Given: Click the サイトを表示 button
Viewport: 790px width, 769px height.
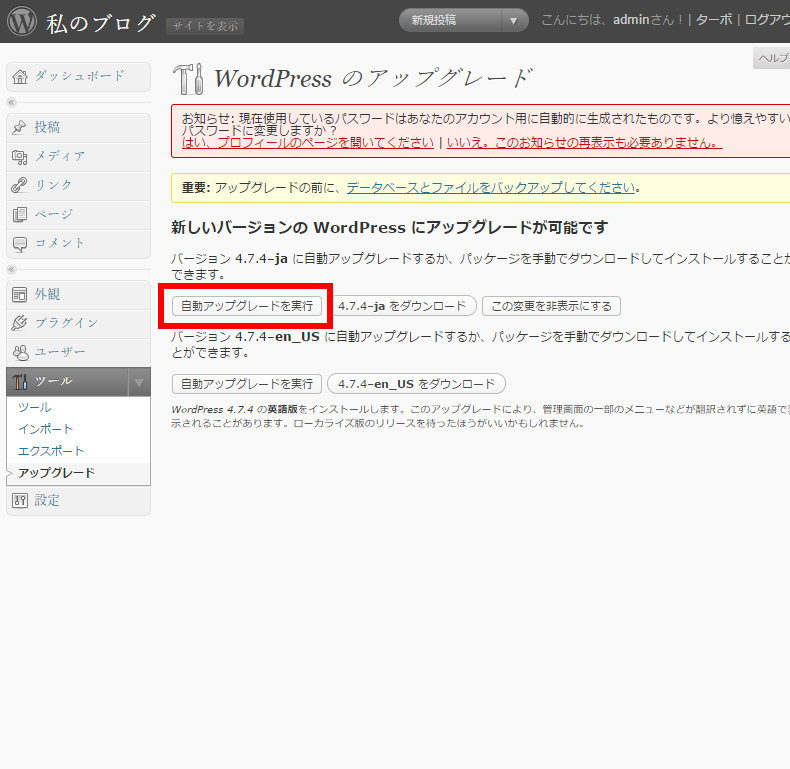Looking at the screenshot, I should [x=205, y=26].
